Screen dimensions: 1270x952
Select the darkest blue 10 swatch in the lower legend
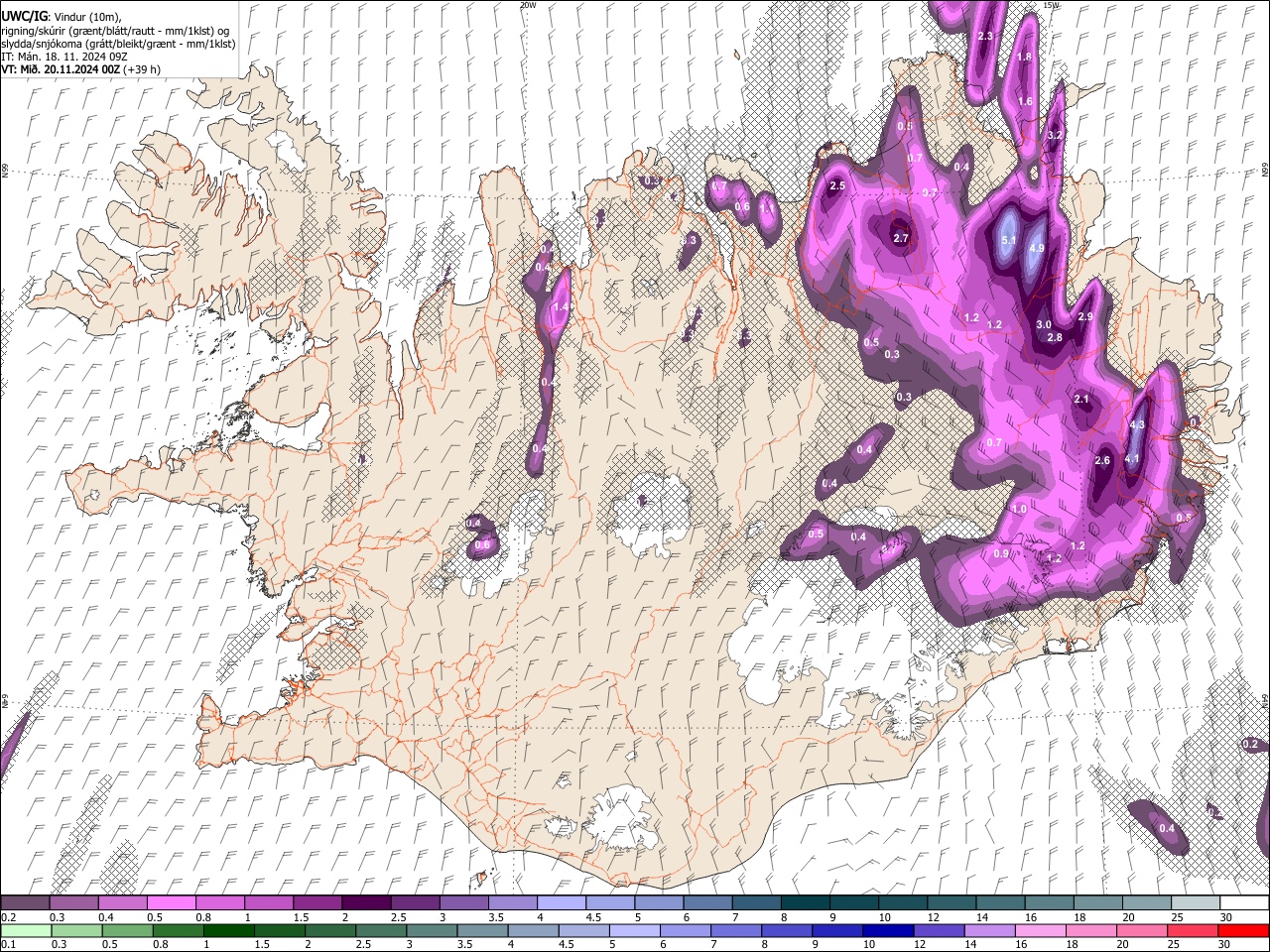(888, 930)
